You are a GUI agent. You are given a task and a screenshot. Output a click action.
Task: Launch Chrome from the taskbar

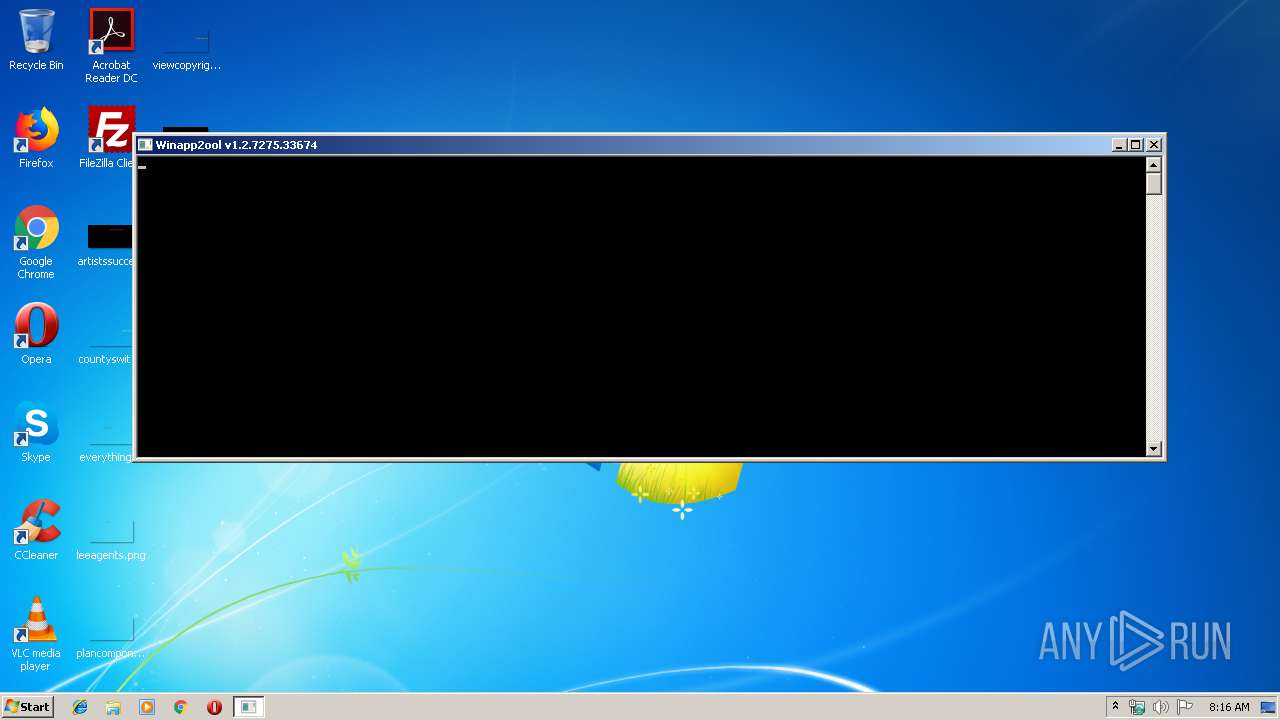pos(181,707)
